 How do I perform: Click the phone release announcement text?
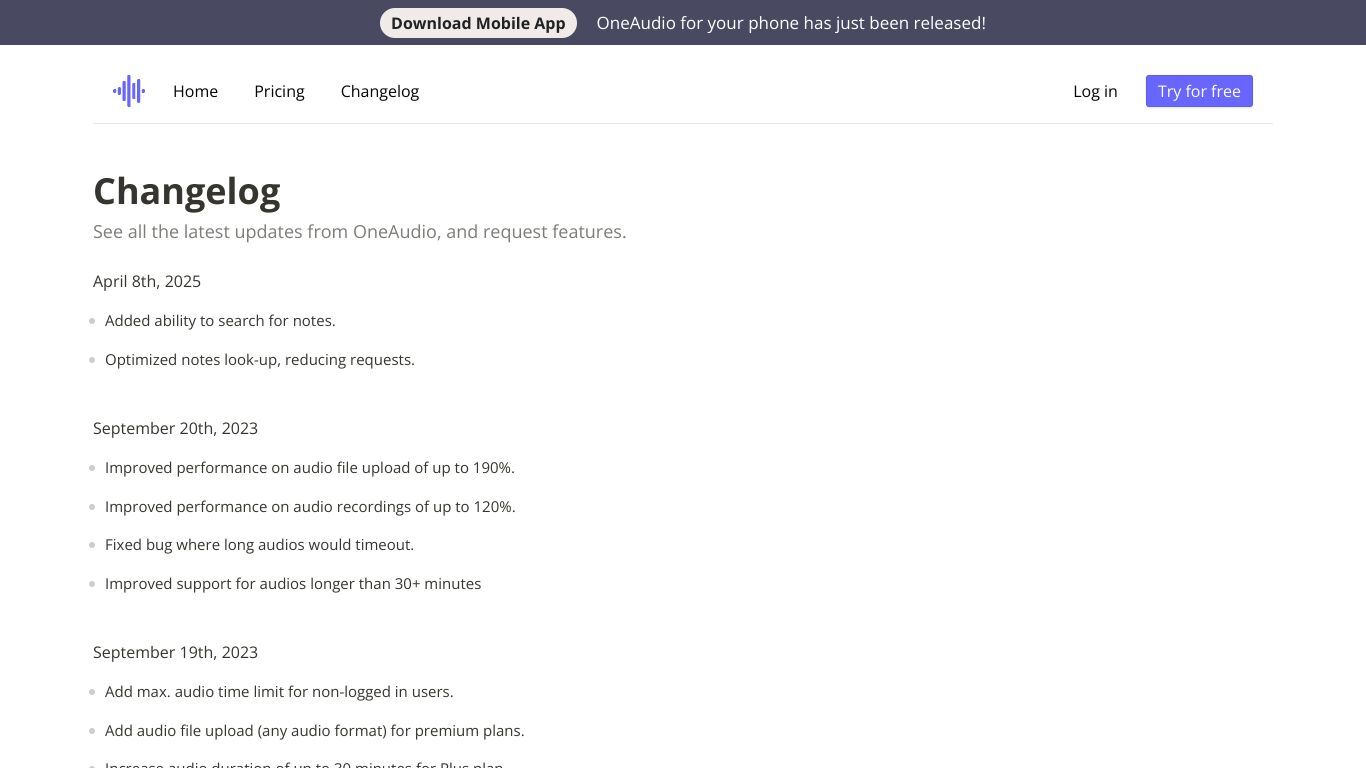click(x=791, y=23)
